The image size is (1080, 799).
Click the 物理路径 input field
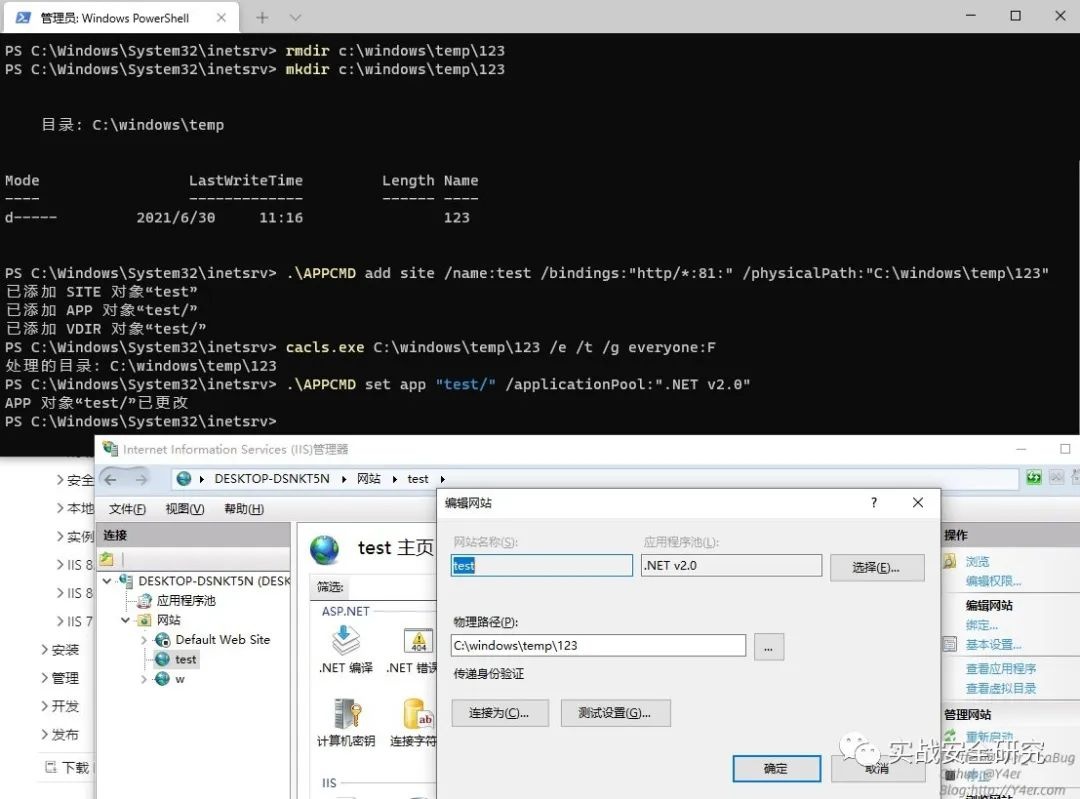(598, 645)
